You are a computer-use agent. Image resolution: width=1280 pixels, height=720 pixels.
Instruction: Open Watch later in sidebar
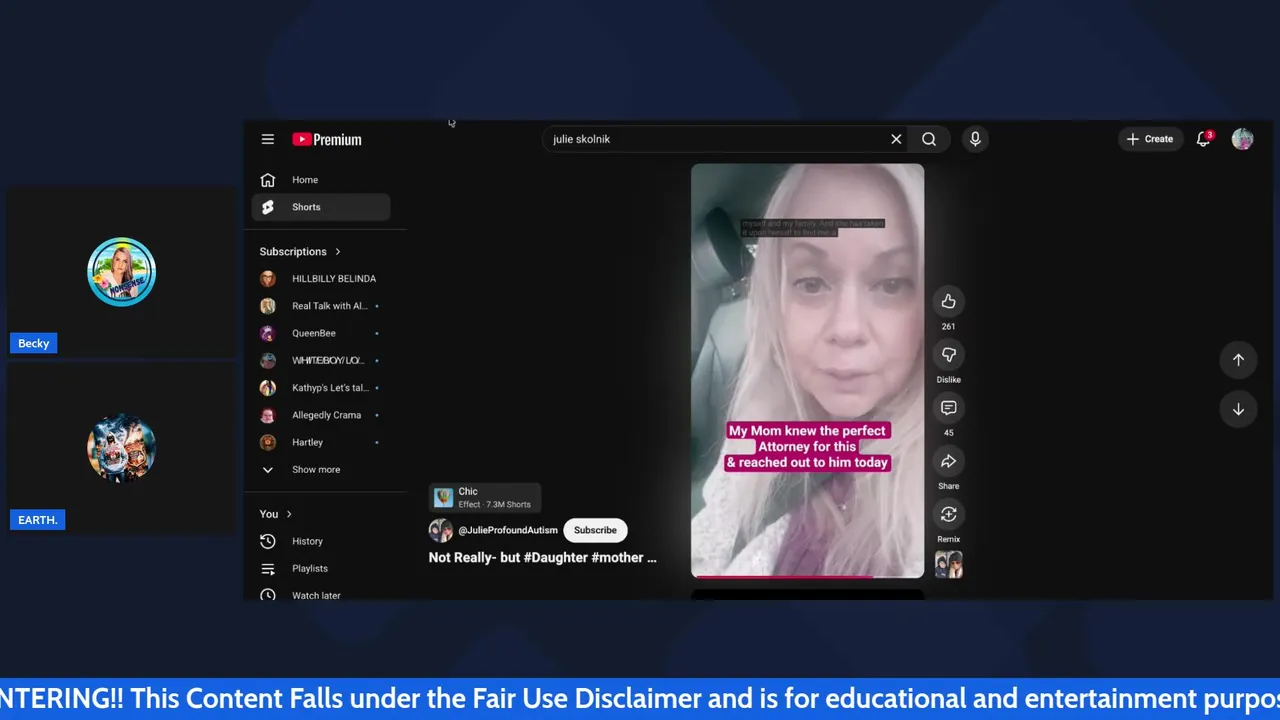[x=321, y=595]
